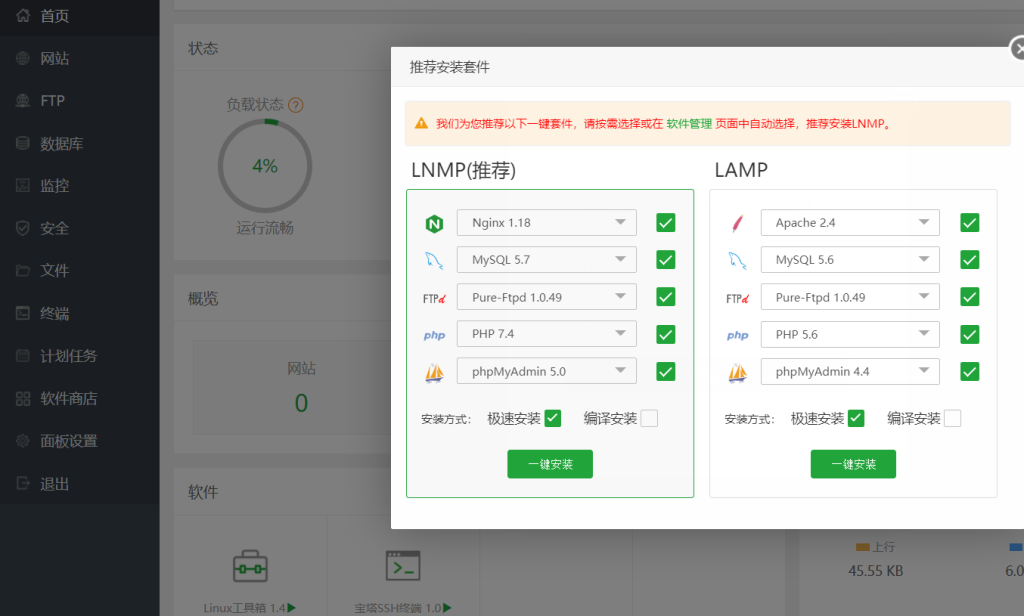This screenshot has width=1024, height=616.
Task: Open the Apache 2.4 version dropdown
Action: [850, 223]
